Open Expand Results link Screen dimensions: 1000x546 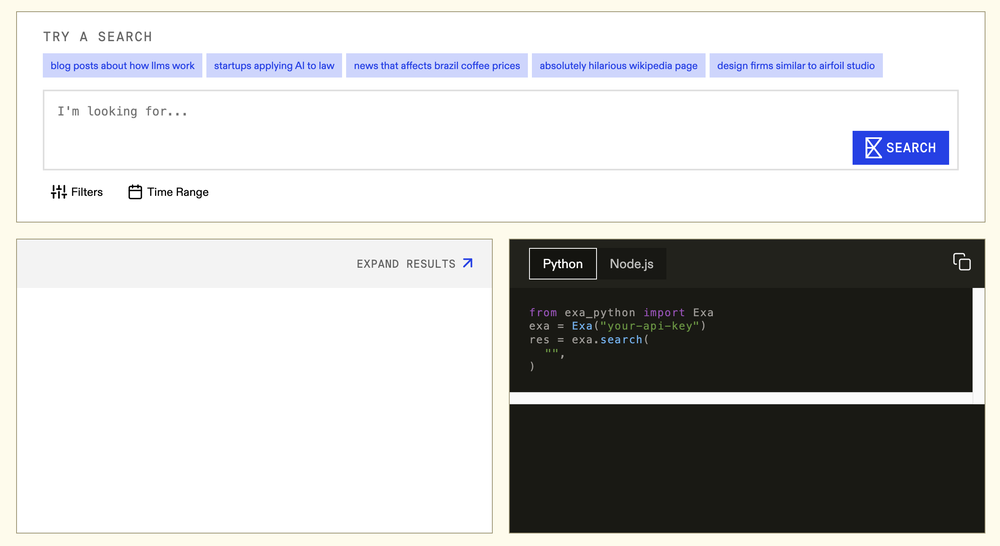pos(415,263)
